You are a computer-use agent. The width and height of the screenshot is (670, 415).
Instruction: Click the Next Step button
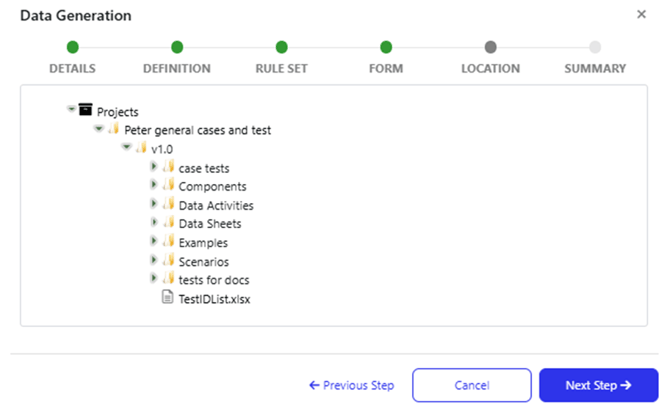(x=599, y=385)
